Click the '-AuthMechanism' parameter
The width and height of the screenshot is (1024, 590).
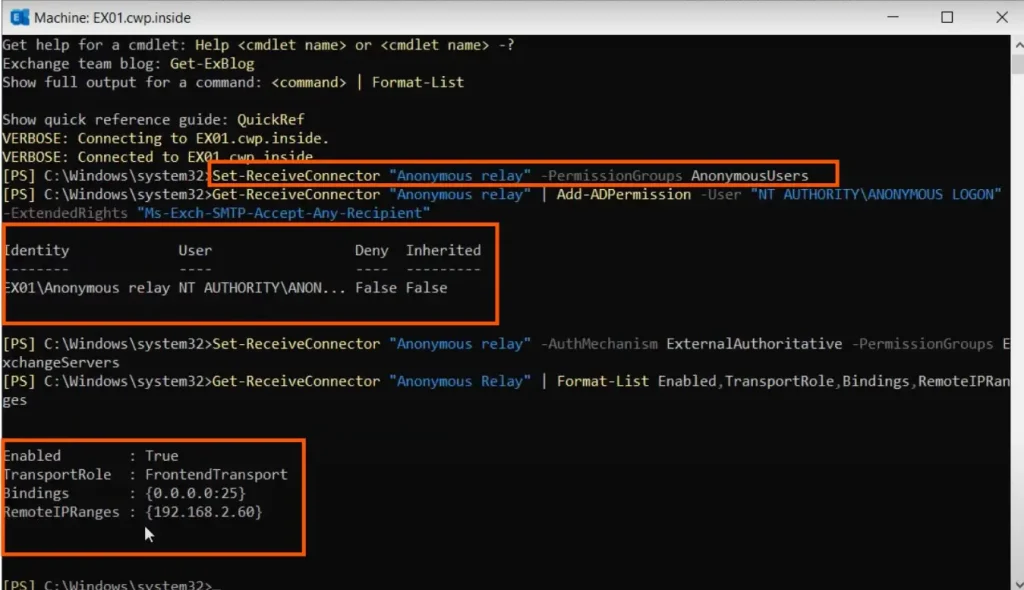coord(599,344)
